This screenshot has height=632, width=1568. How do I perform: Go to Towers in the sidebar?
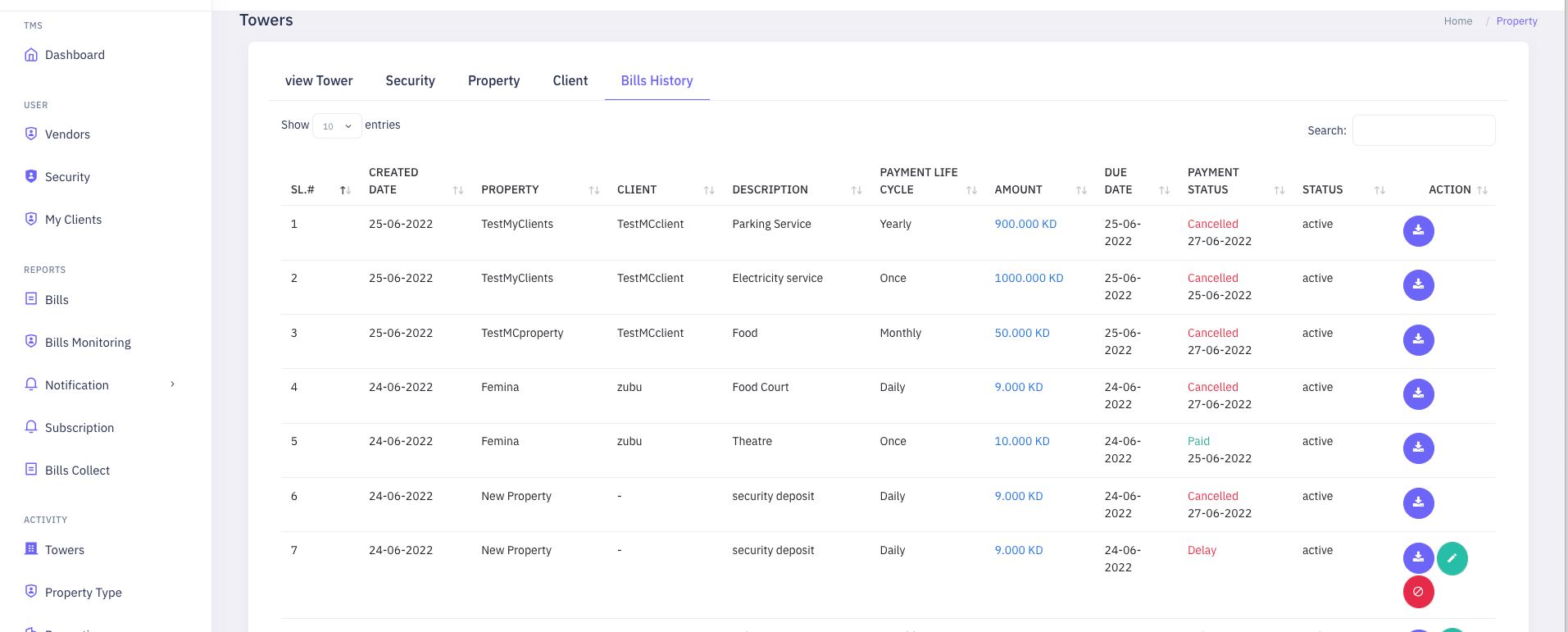pos(64,550)
